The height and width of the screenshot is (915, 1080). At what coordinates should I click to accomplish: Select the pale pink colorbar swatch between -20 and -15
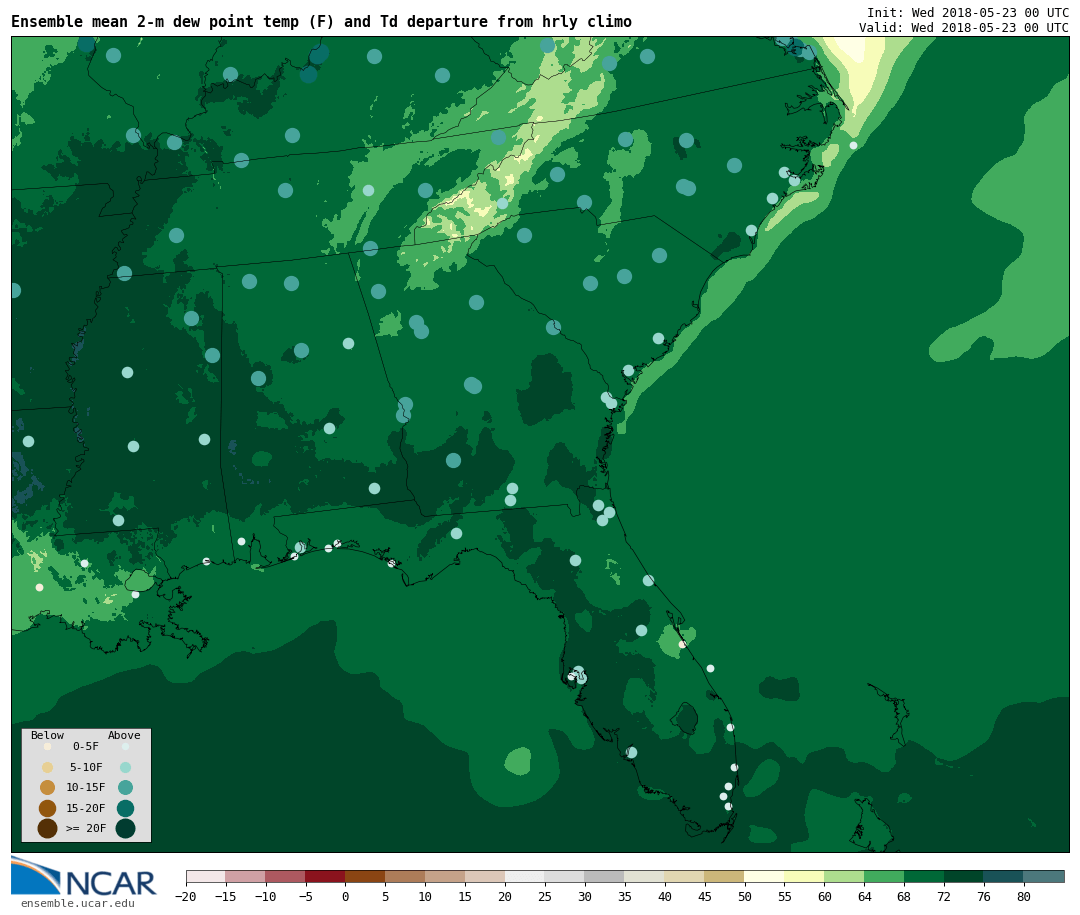click(x=206, y=877)
